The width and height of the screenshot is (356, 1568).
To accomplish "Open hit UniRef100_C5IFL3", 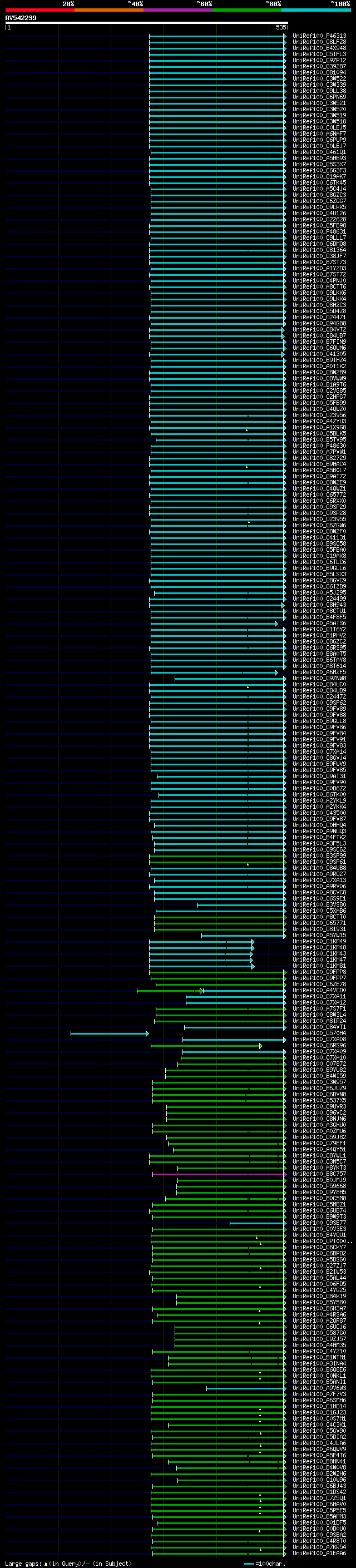I will click(x=319, y=54).
